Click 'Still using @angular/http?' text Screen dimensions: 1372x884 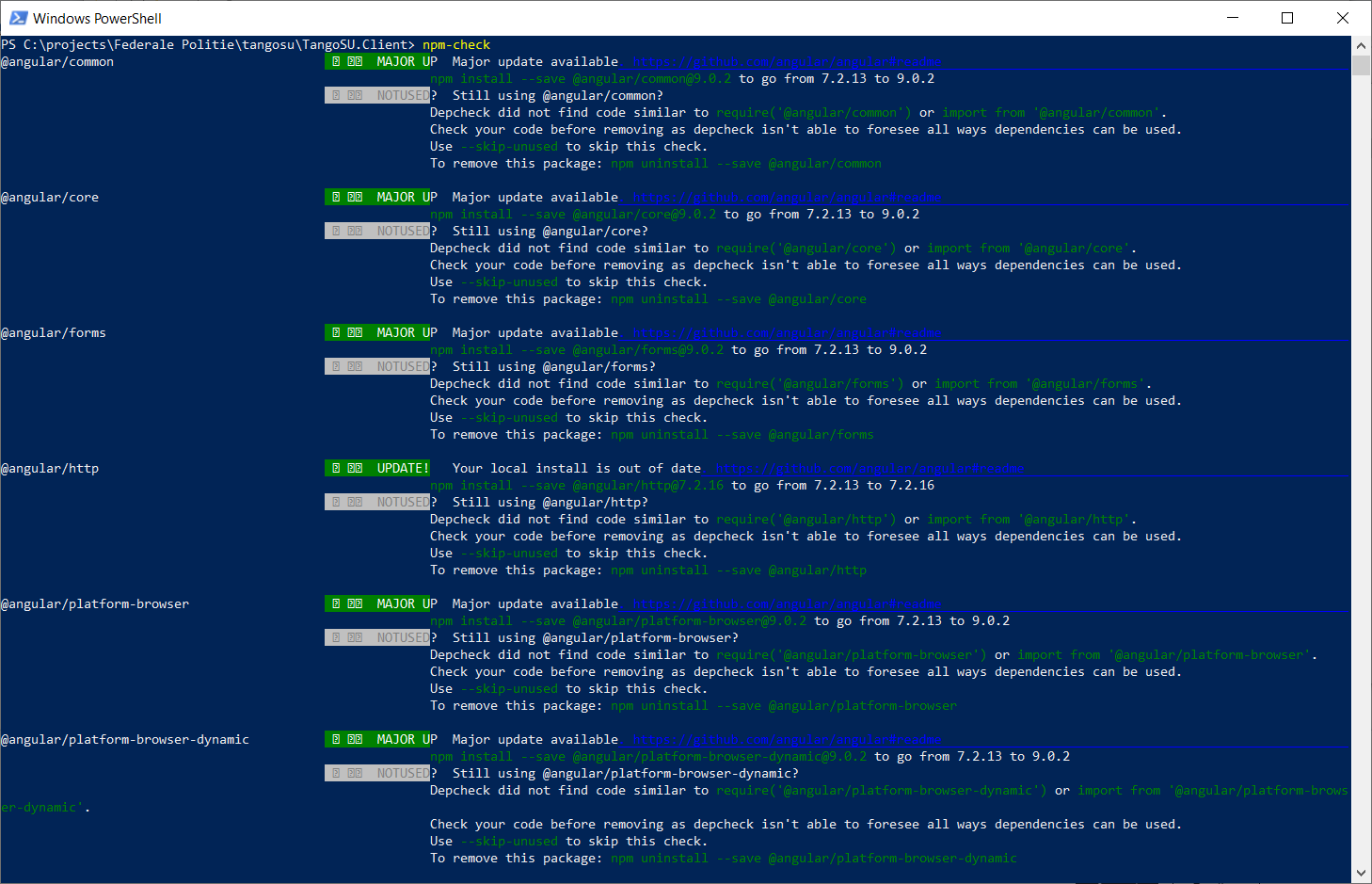tap(550, 502)
